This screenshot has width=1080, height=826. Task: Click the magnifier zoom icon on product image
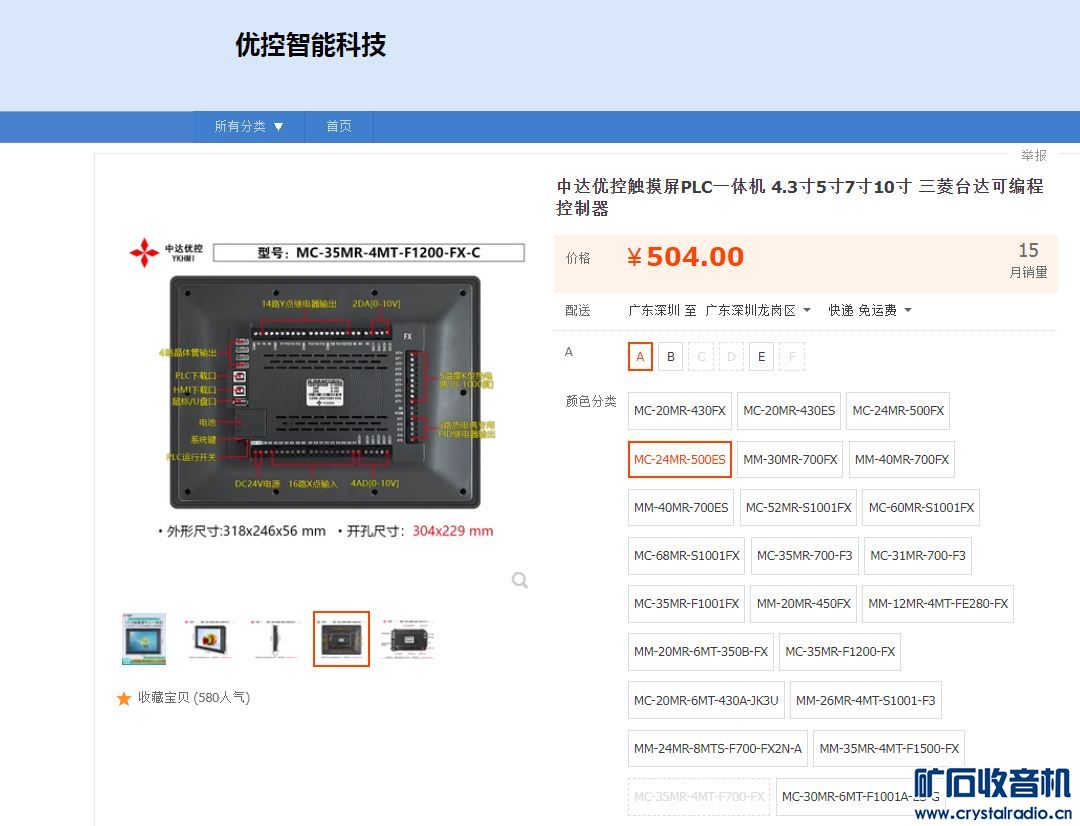(x=520, y=581)
